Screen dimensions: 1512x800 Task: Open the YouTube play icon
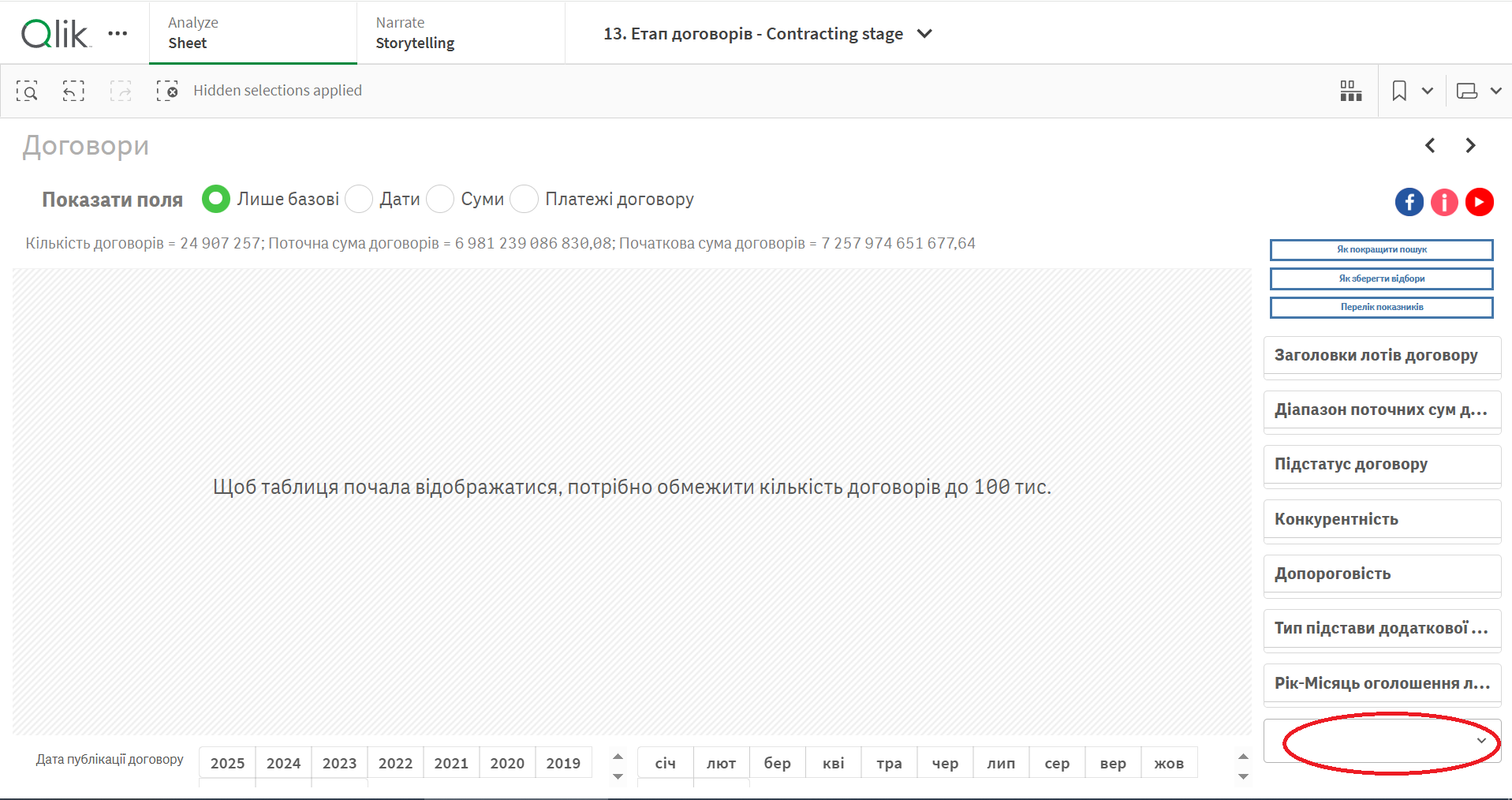(x=1479, y=202)
